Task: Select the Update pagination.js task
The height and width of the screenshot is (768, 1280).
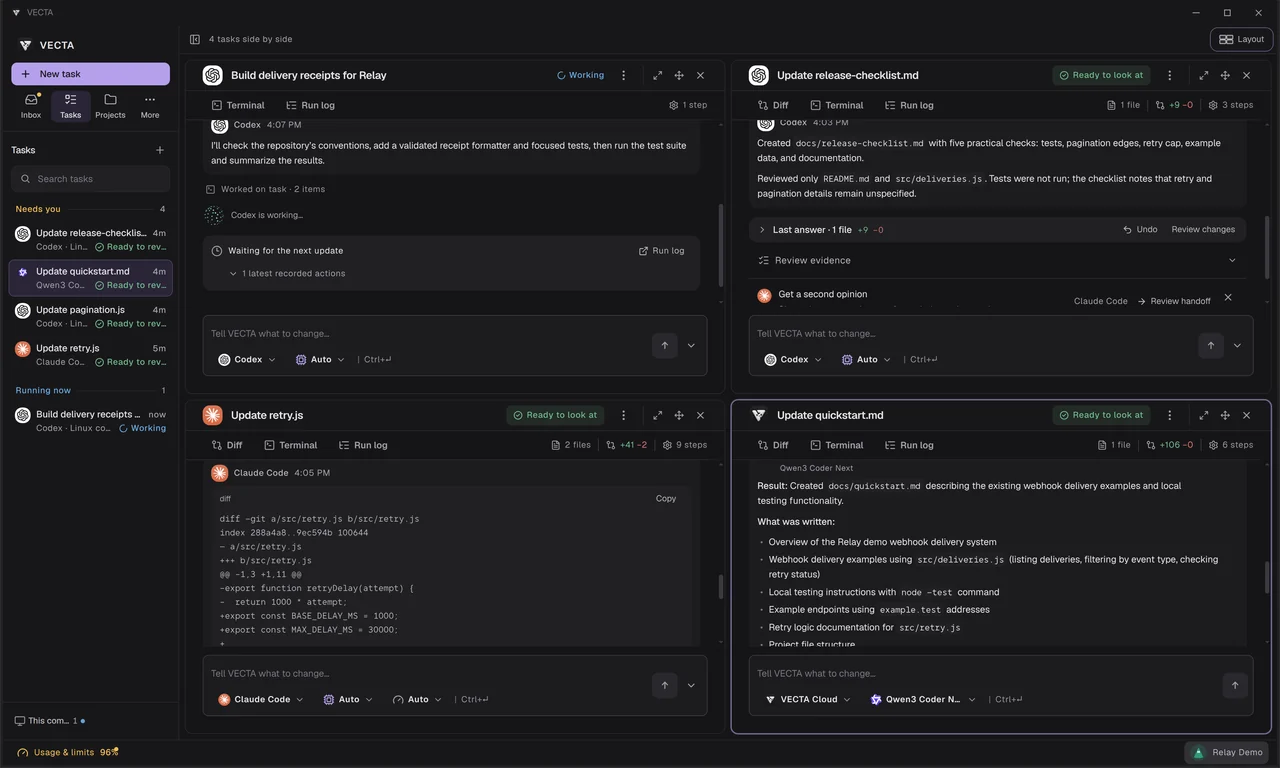Action: (x=90, y=316)
